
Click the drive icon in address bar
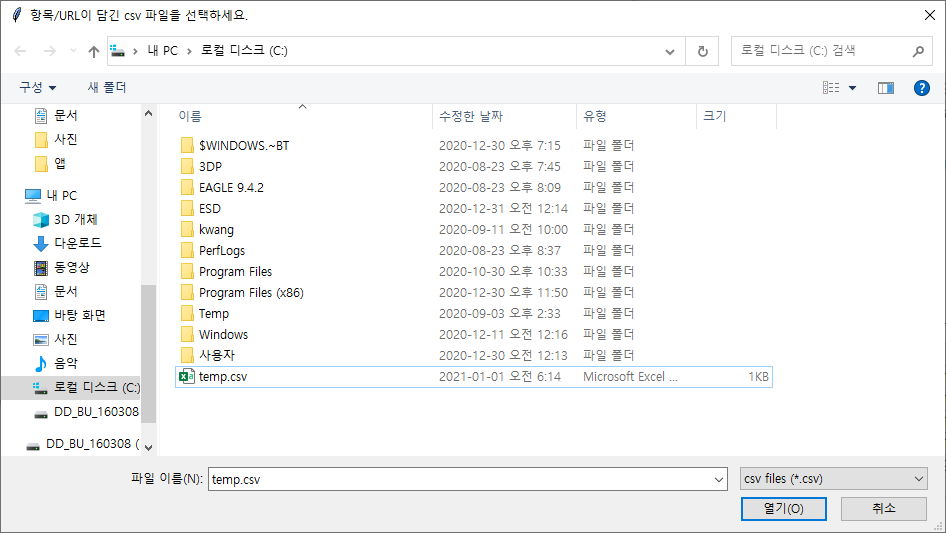(x=118, y=51)
